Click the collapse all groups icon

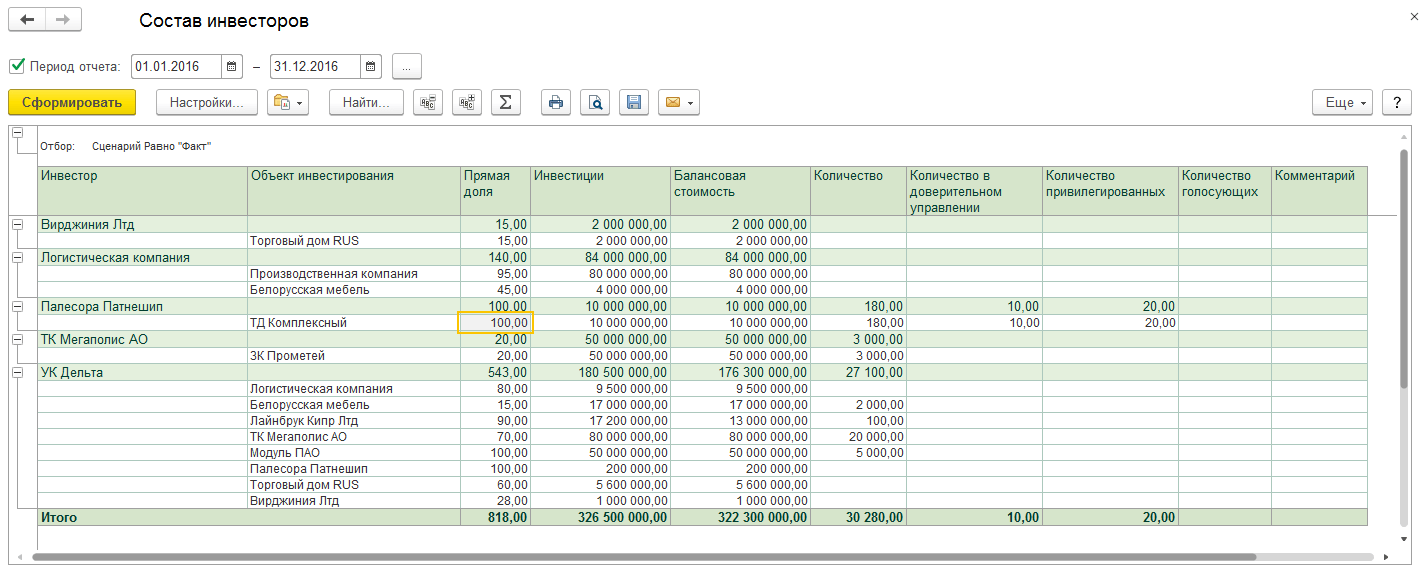[x=428, y=102]
